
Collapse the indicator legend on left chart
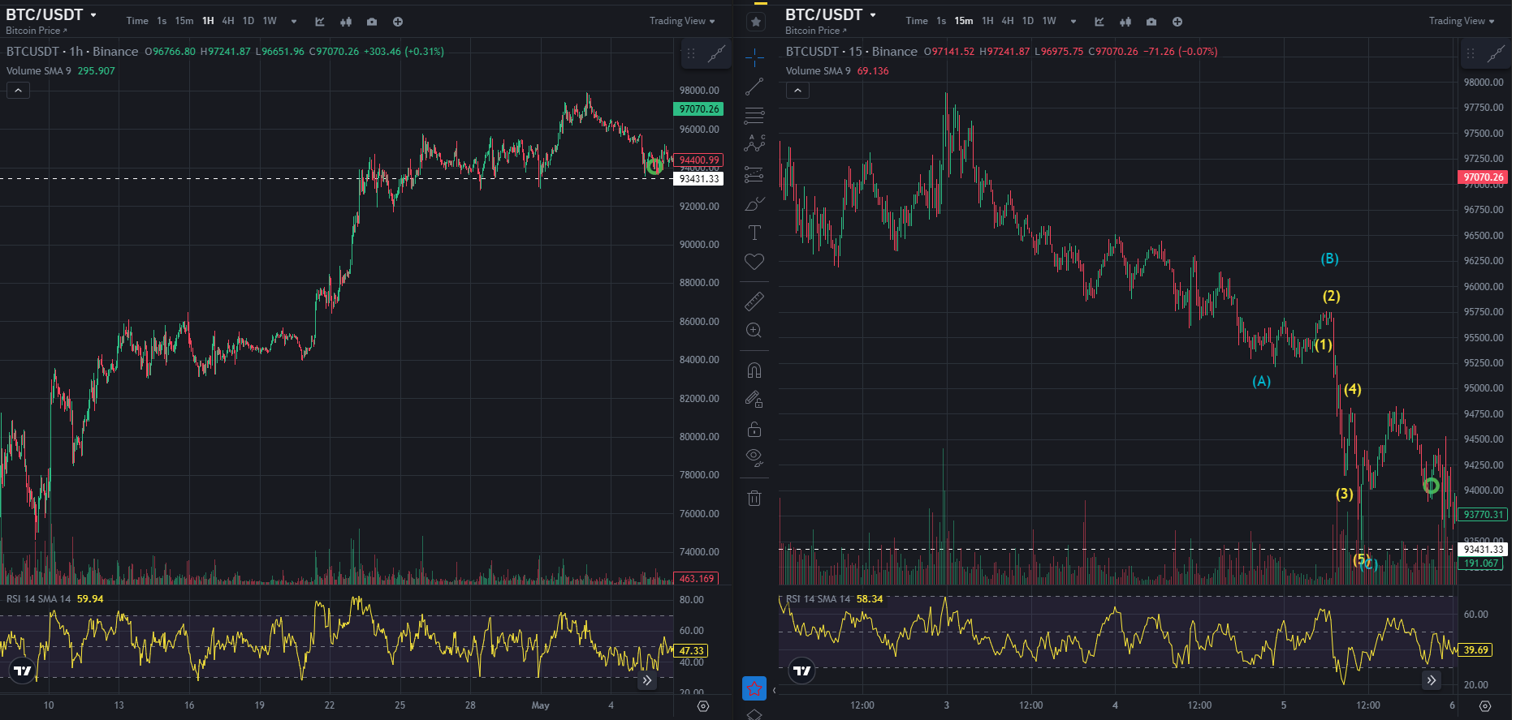point(18,90)
